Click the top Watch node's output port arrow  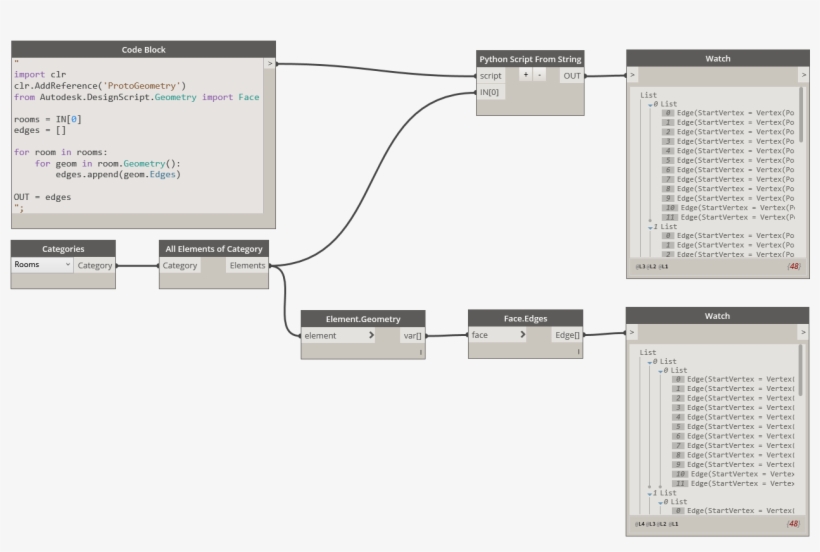(804, 75)
